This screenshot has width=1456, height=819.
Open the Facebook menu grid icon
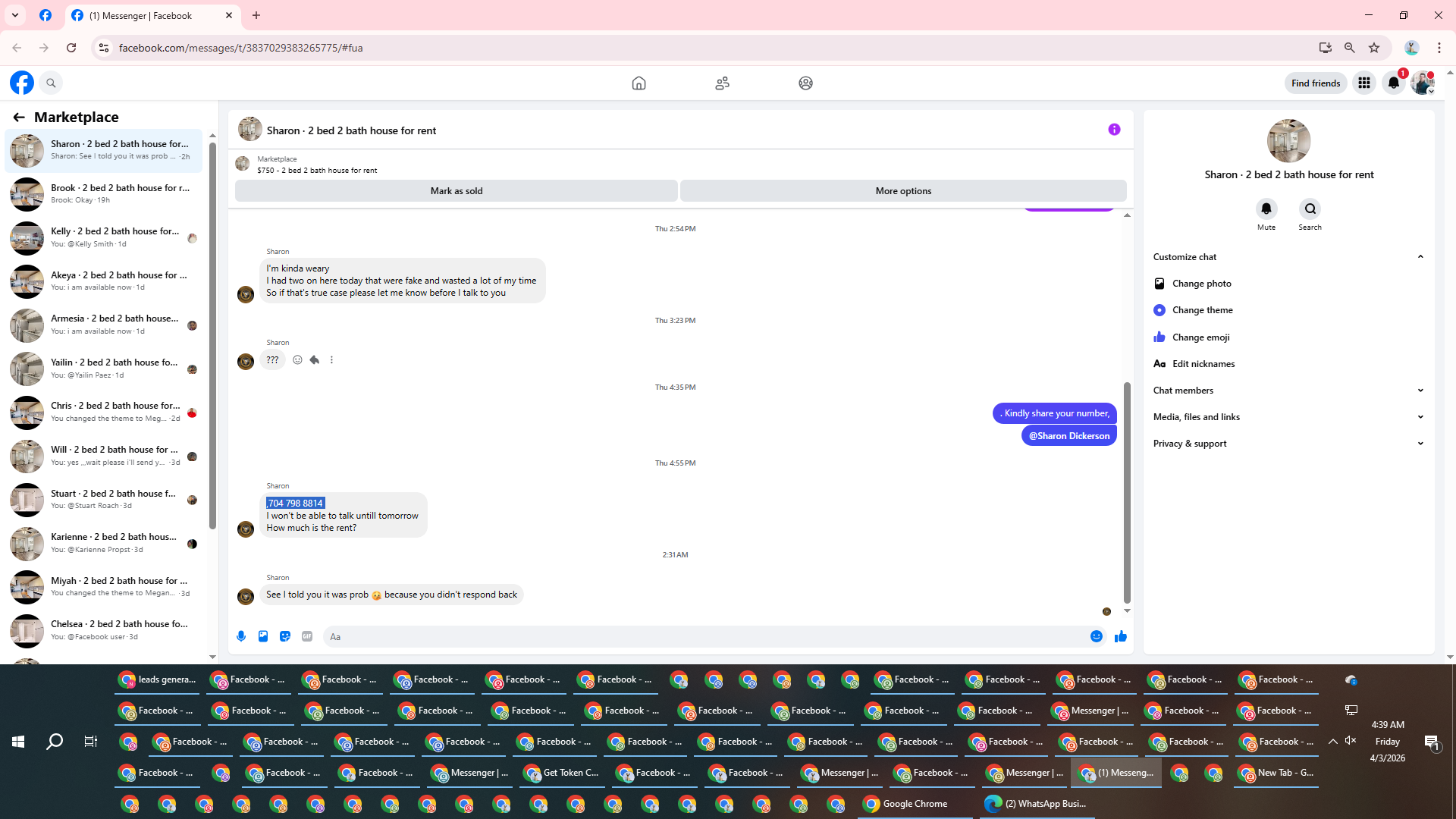(1363, 83)
